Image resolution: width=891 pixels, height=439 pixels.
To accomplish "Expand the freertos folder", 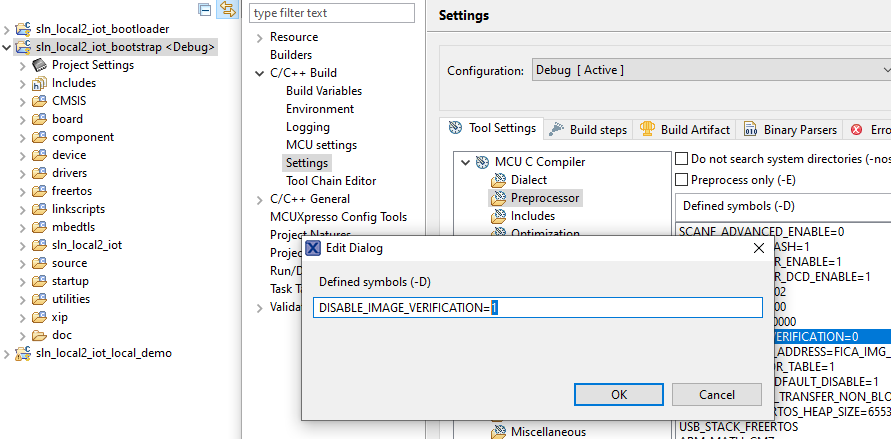I will tap(23, 191).
